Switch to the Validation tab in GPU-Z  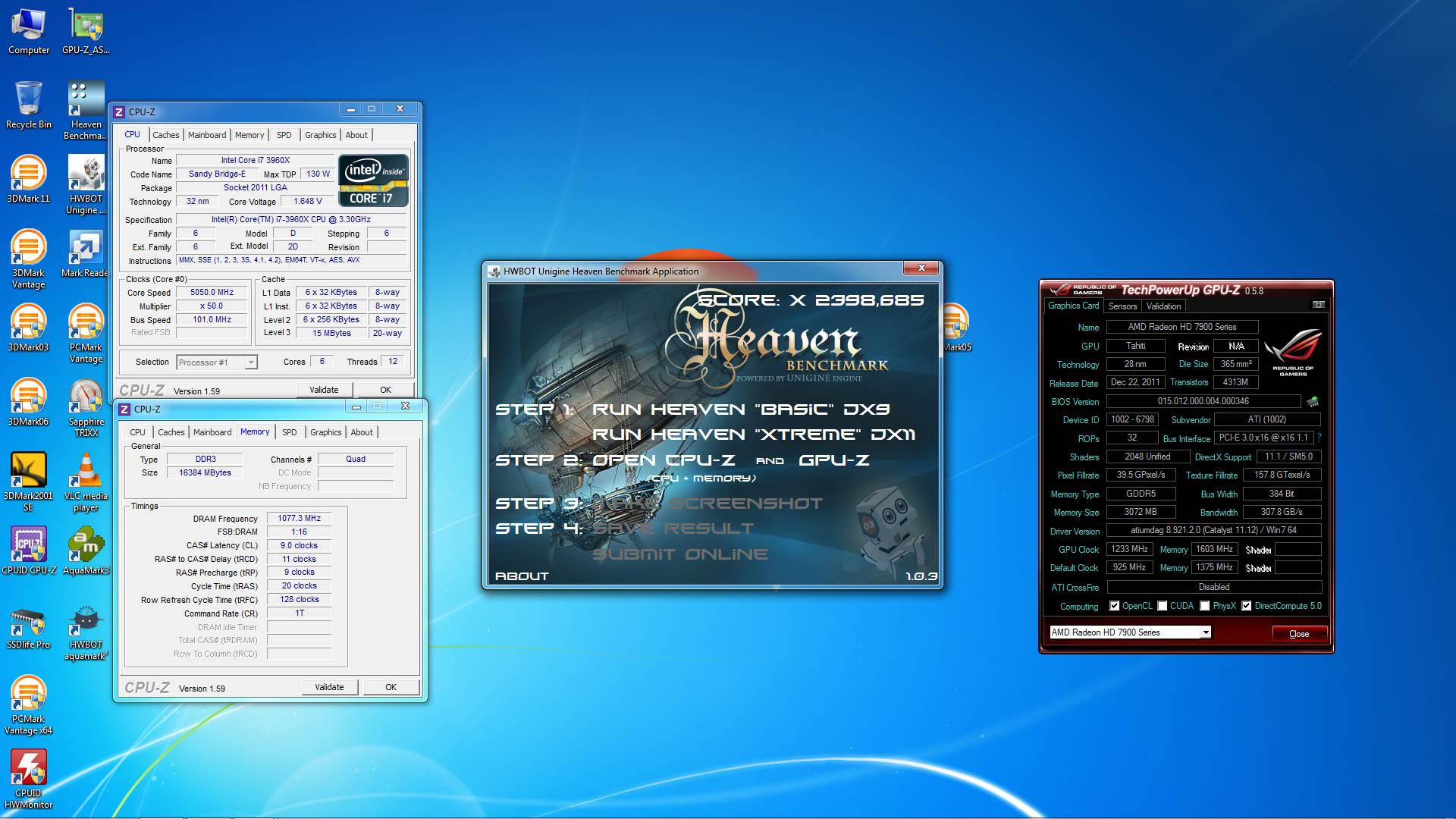click(x=1163, y=306)
